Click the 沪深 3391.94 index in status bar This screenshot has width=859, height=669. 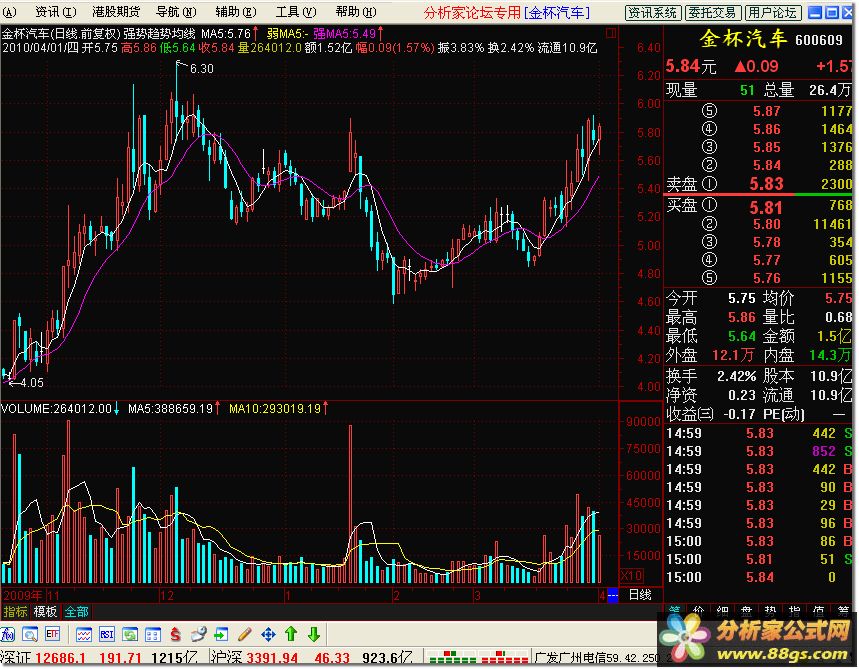click(x=255, y=657)
